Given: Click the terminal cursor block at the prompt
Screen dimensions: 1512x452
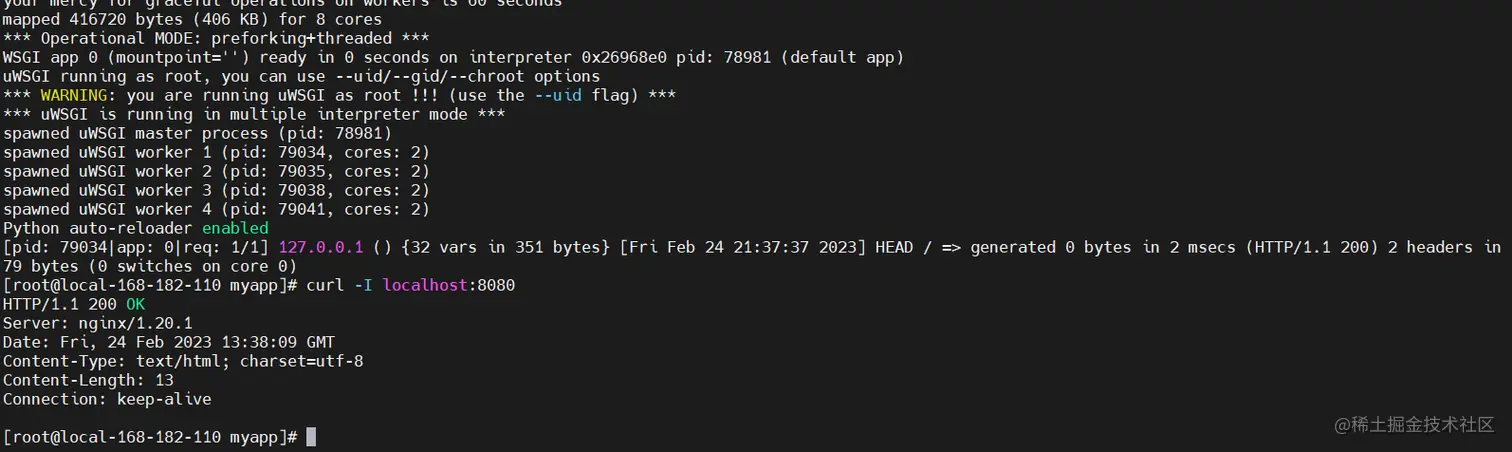Looking at the screenshot, I should 311,437.
